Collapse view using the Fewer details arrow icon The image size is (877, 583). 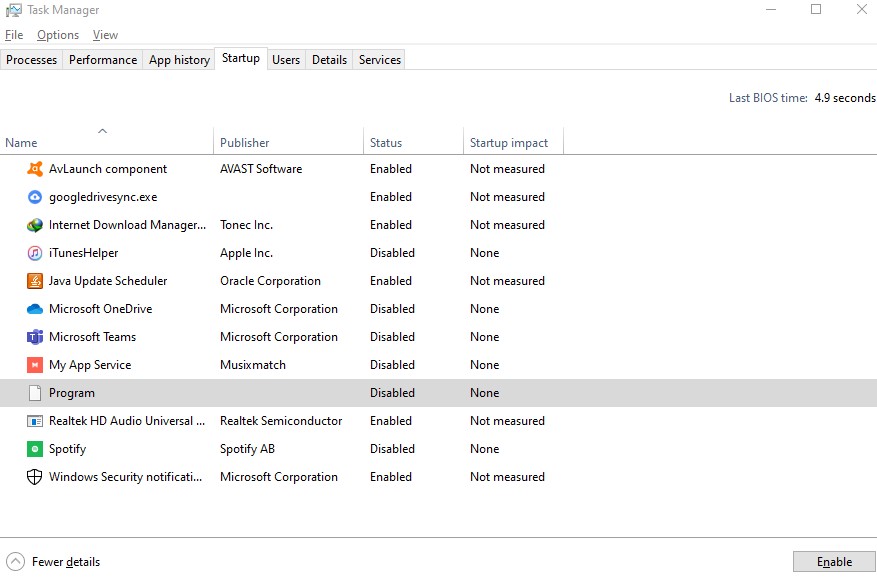pos(15,561)
